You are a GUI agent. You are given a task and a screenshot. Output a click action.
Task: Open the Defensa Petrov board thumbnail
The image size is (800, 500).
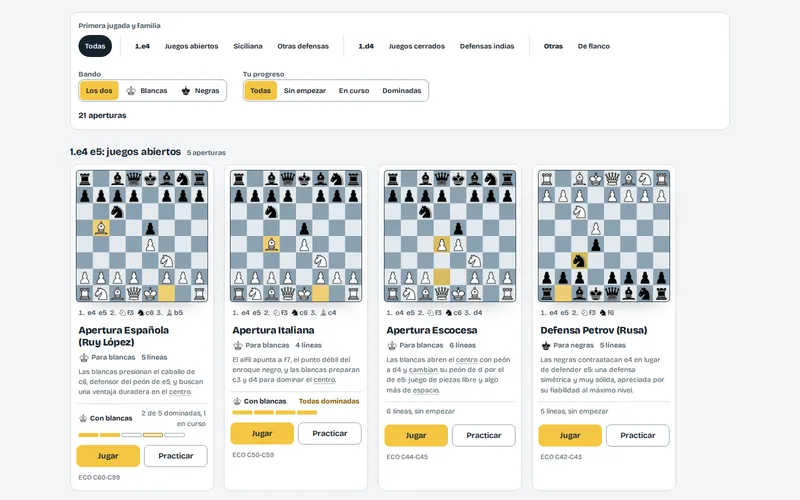pos(604,236)
